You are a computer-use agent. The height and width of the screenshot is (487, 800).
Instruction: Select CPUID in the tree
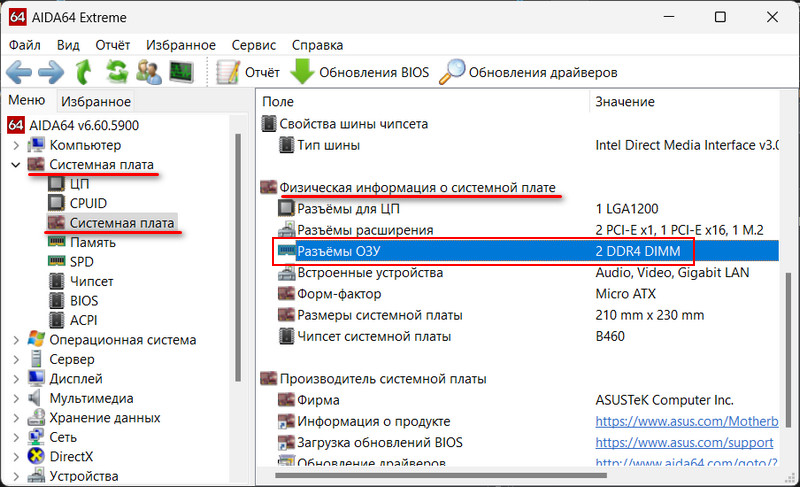88,203
